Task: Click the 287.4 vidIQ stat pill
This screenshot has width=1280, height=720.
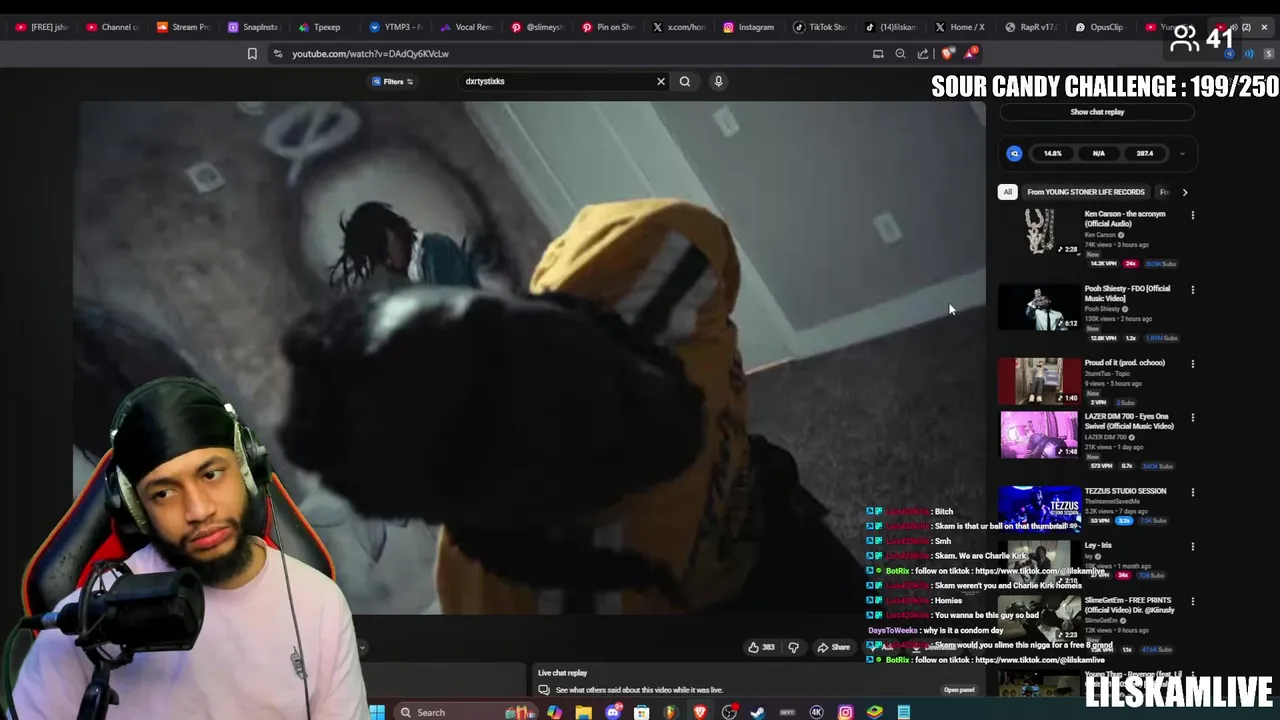Action: tap(1145, 154)
